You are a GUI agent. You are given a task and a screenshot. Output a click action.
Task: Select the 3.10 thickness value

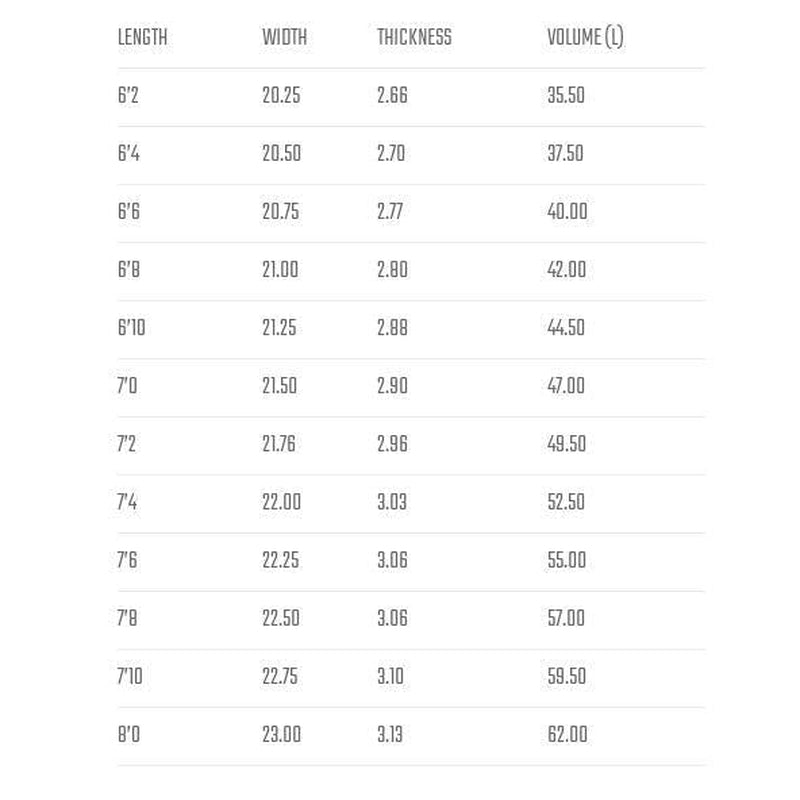point(390,677)
